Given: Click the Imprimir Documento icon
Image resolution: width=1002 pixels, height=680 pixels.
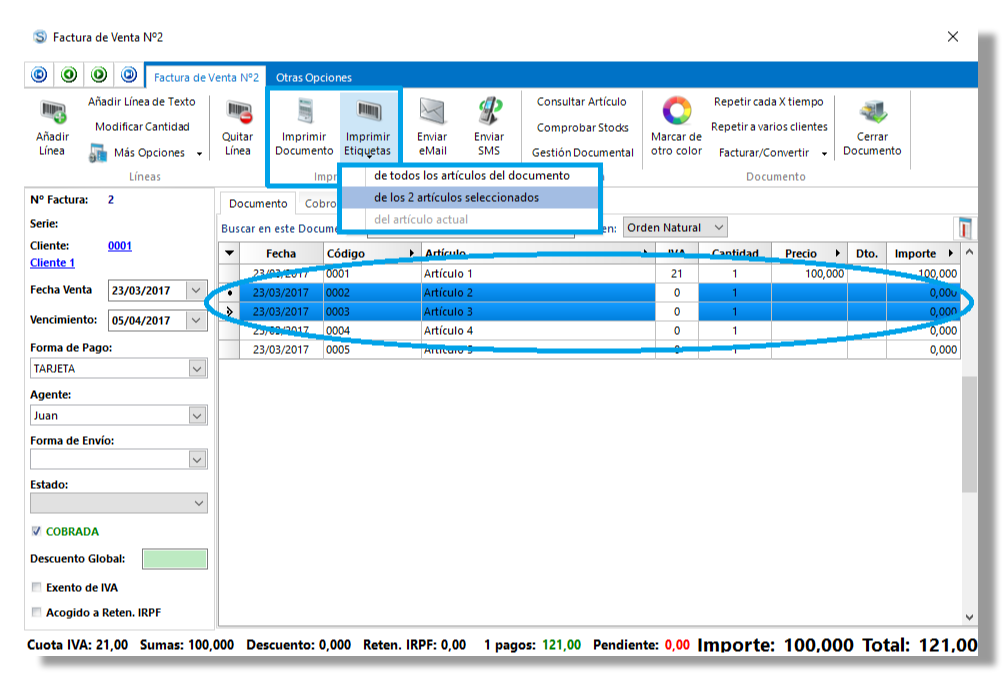Looking at the screenshot, I should point(304,110).
